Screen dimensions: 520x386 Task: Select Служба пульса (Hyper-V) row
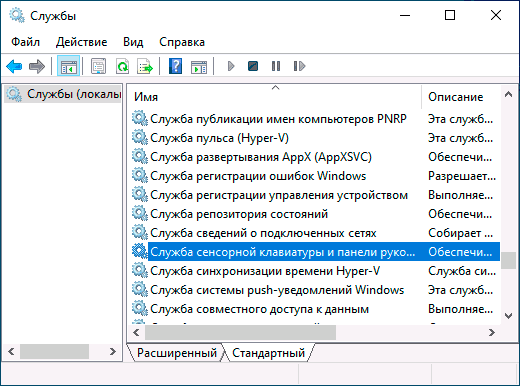coord(219,138)
